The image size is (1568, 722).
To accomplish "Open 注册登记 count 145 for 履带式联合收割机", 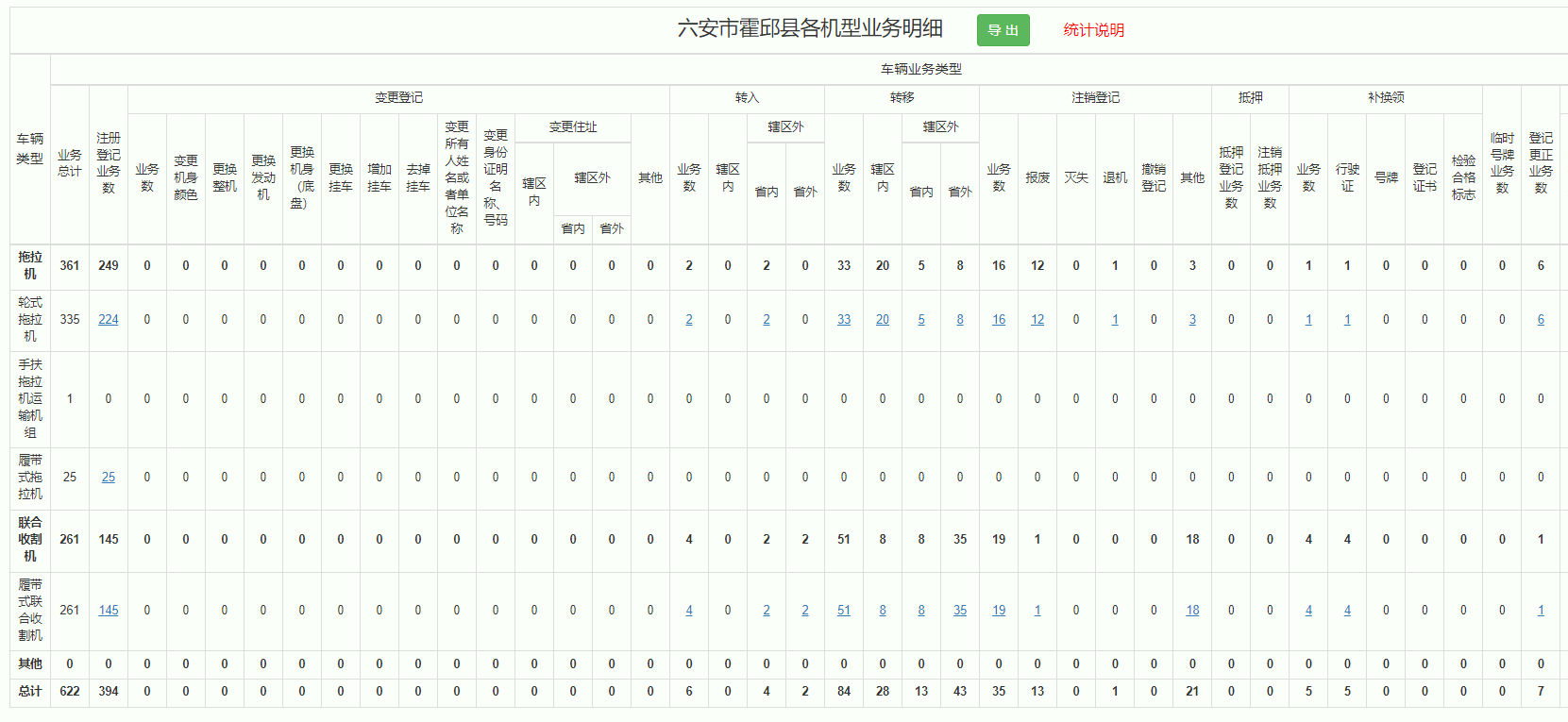I will 109,611.
